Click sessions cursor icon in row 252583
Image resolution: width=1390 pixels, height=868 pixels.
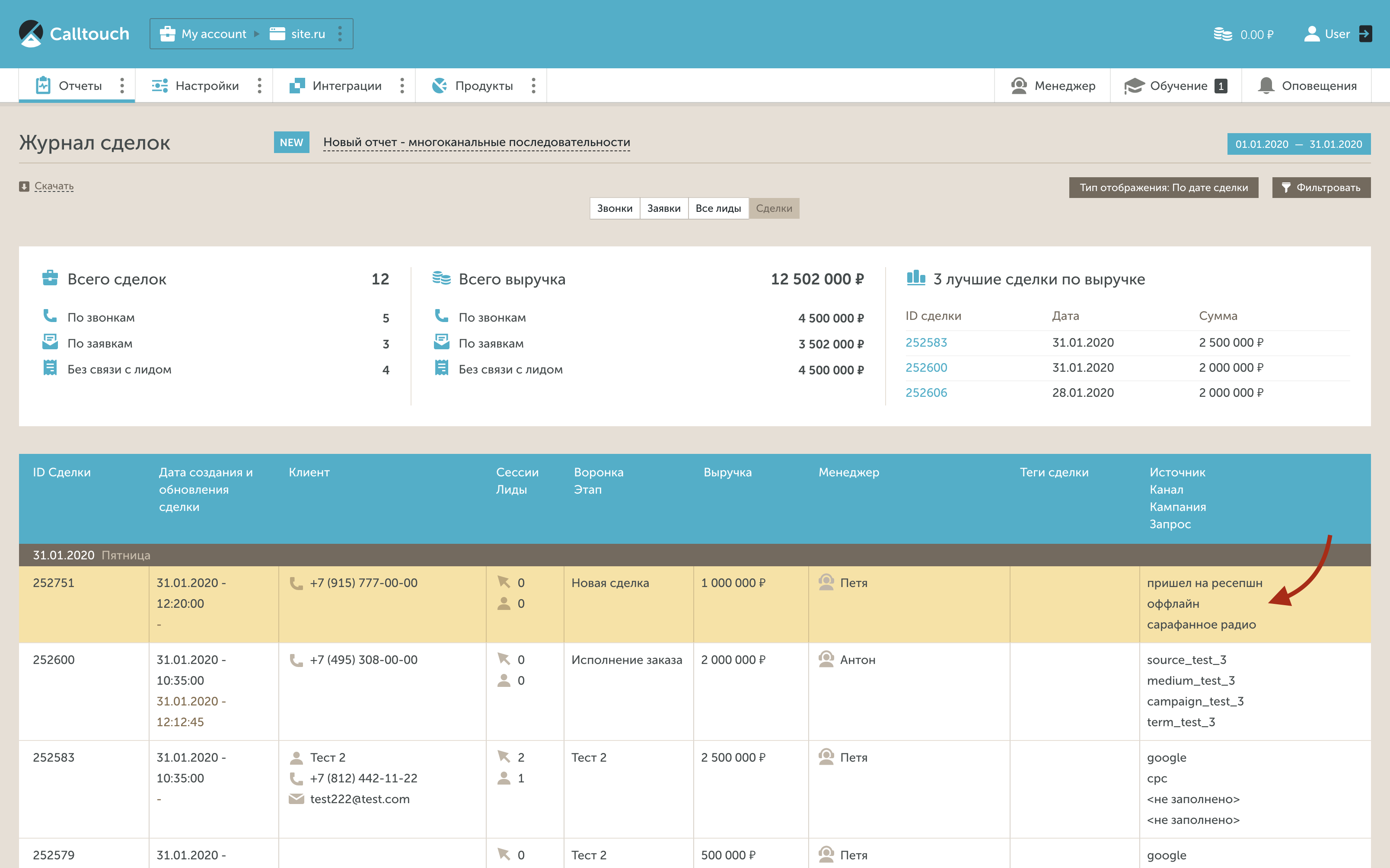click(504, 756)
